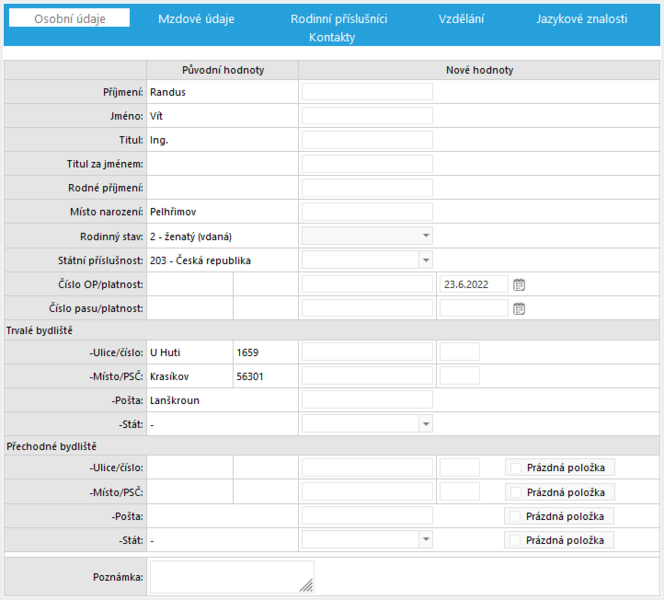Click the new Místo narození field

pyautogui.click(x=367, y=211)
